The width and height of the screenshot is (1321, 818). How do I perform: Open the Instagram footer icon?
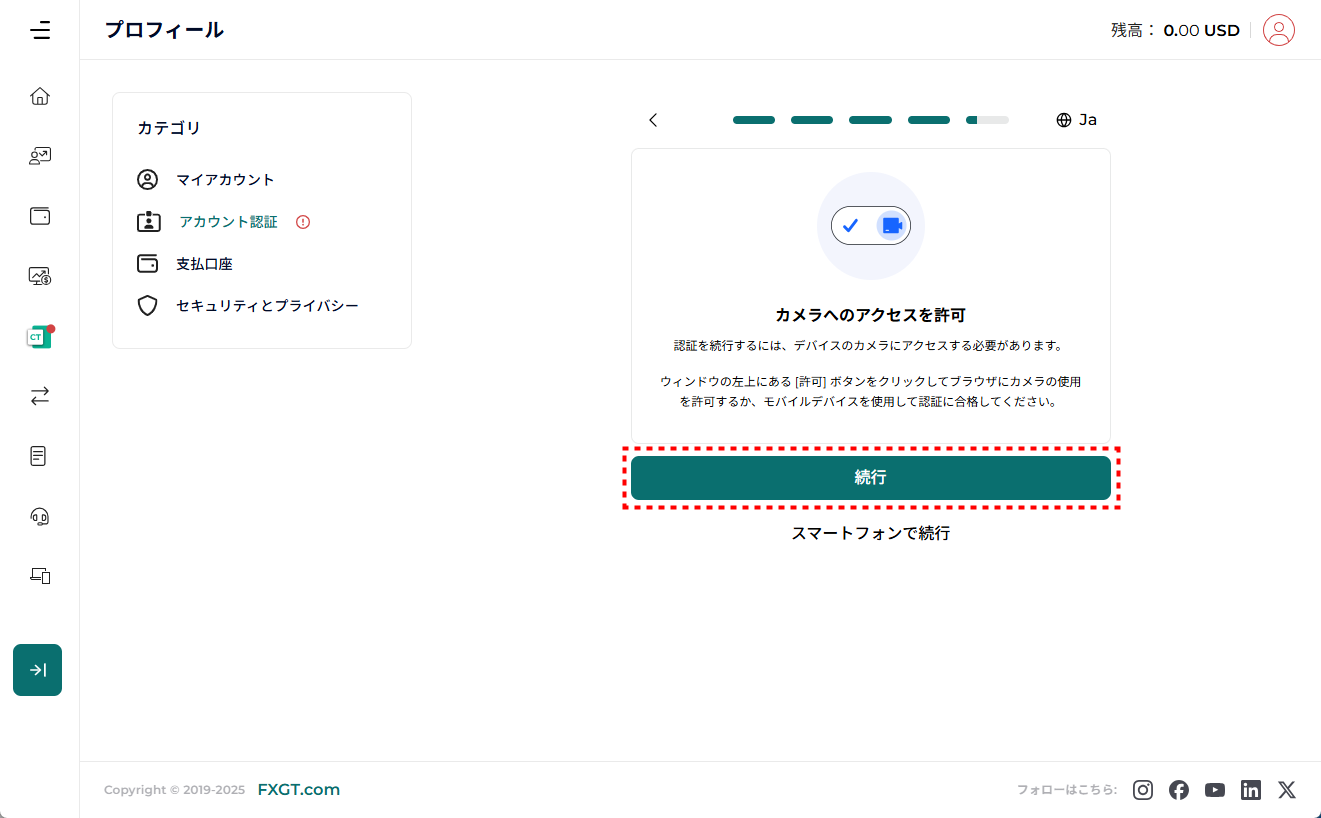coord(1143,790)
